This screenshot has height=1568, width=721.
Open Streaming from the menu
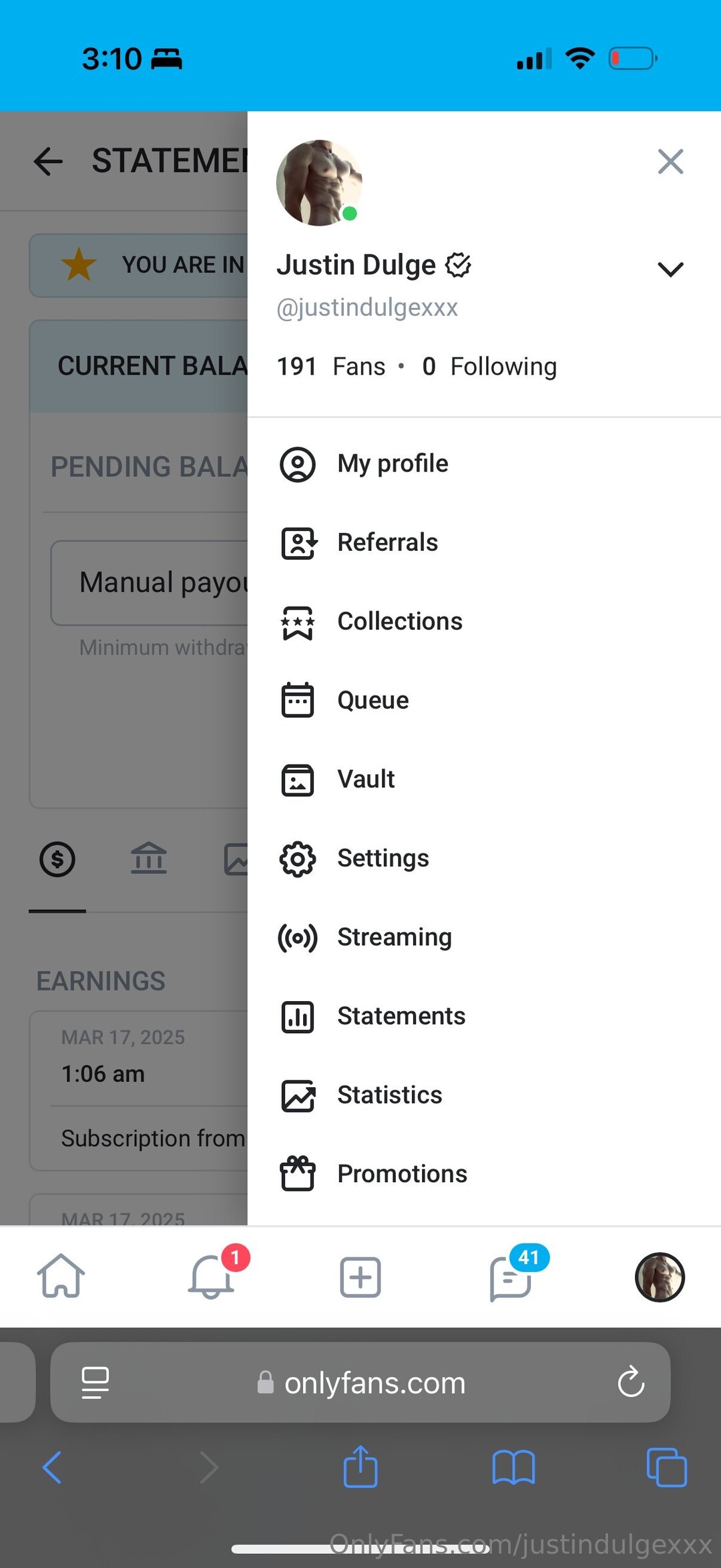click(x=394, y=937)
